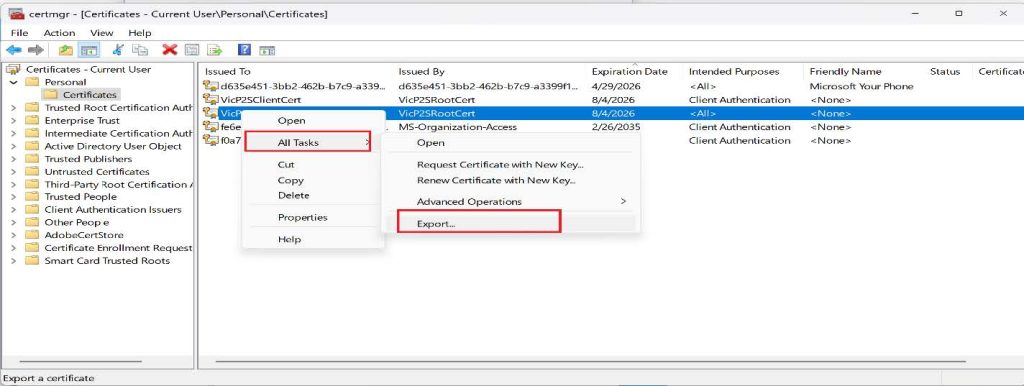This screenshot has height=386, width=1024.
Task: Open the View menu
Action: (101, 33)
